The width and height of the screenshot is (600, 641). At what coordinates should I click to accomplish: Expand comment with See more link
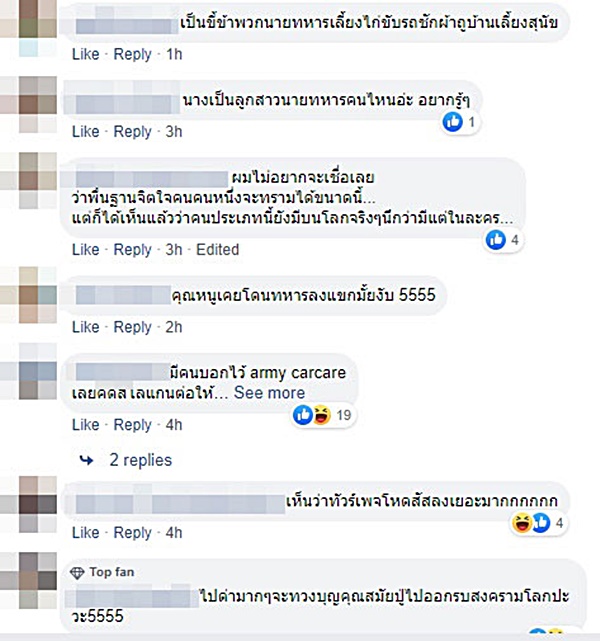(x=269, y=393)
